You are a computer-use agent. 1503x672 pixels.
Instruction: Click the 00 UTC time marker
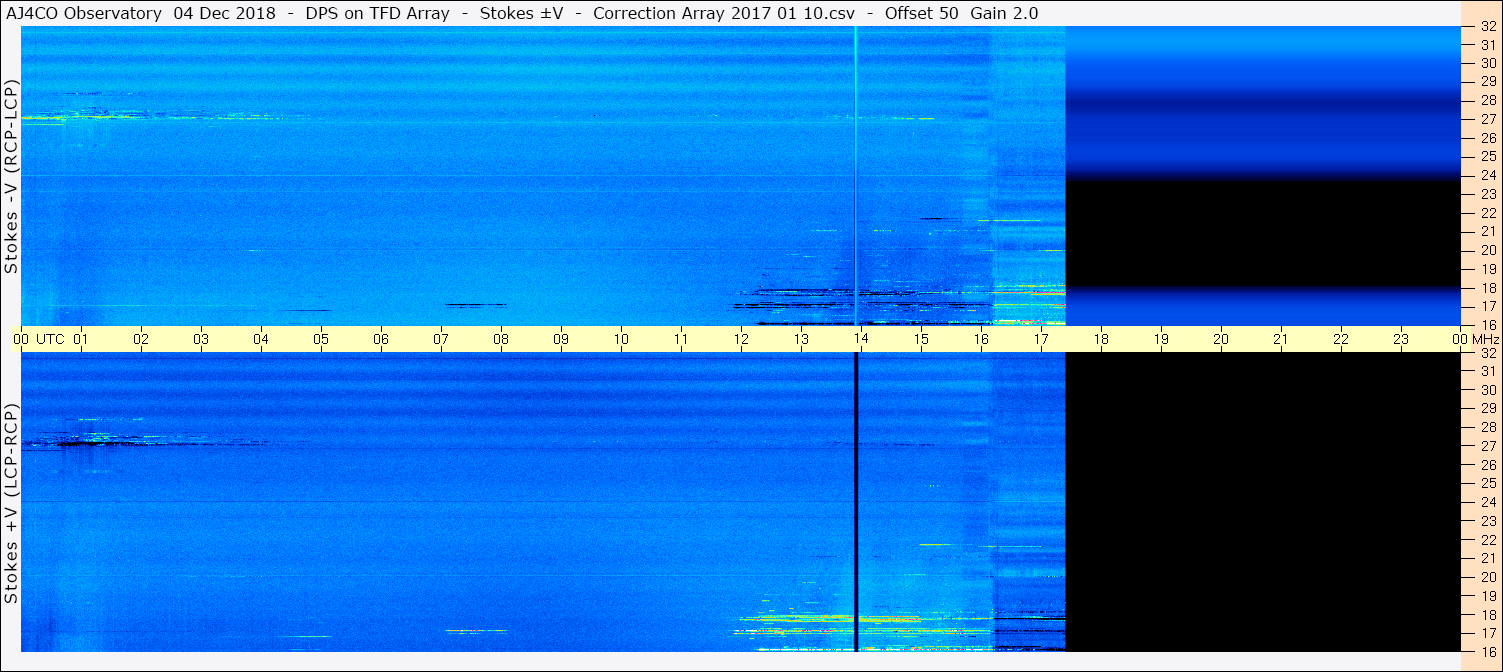pyautogui.click(x=39, y=339)
